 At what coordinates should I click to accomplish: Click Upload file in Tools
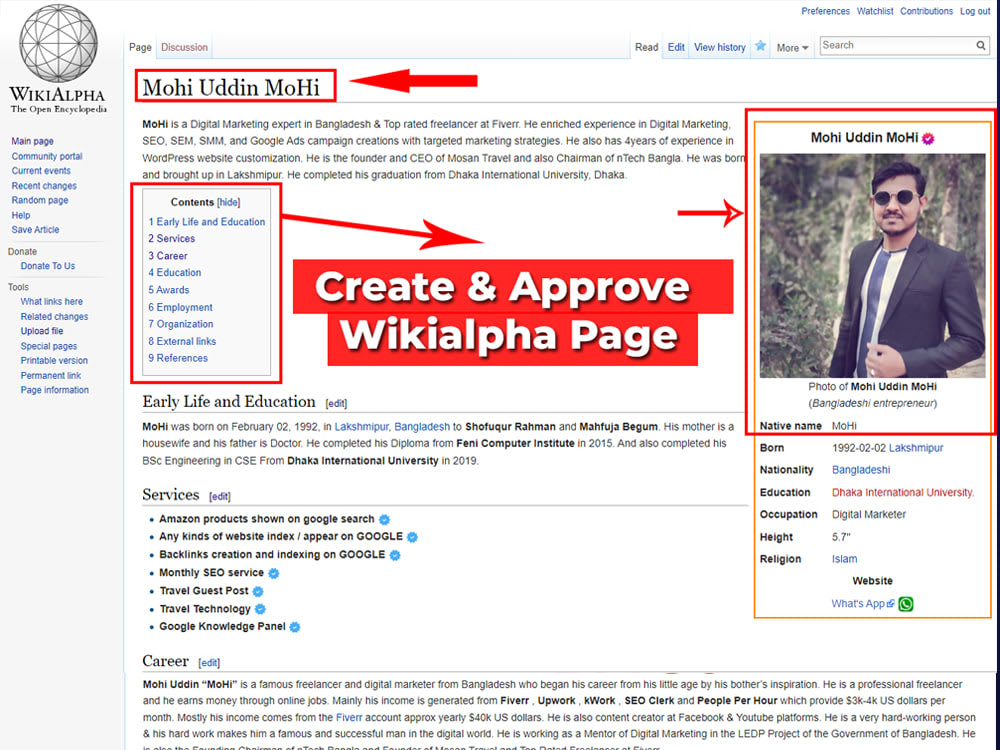click(41, 331)
